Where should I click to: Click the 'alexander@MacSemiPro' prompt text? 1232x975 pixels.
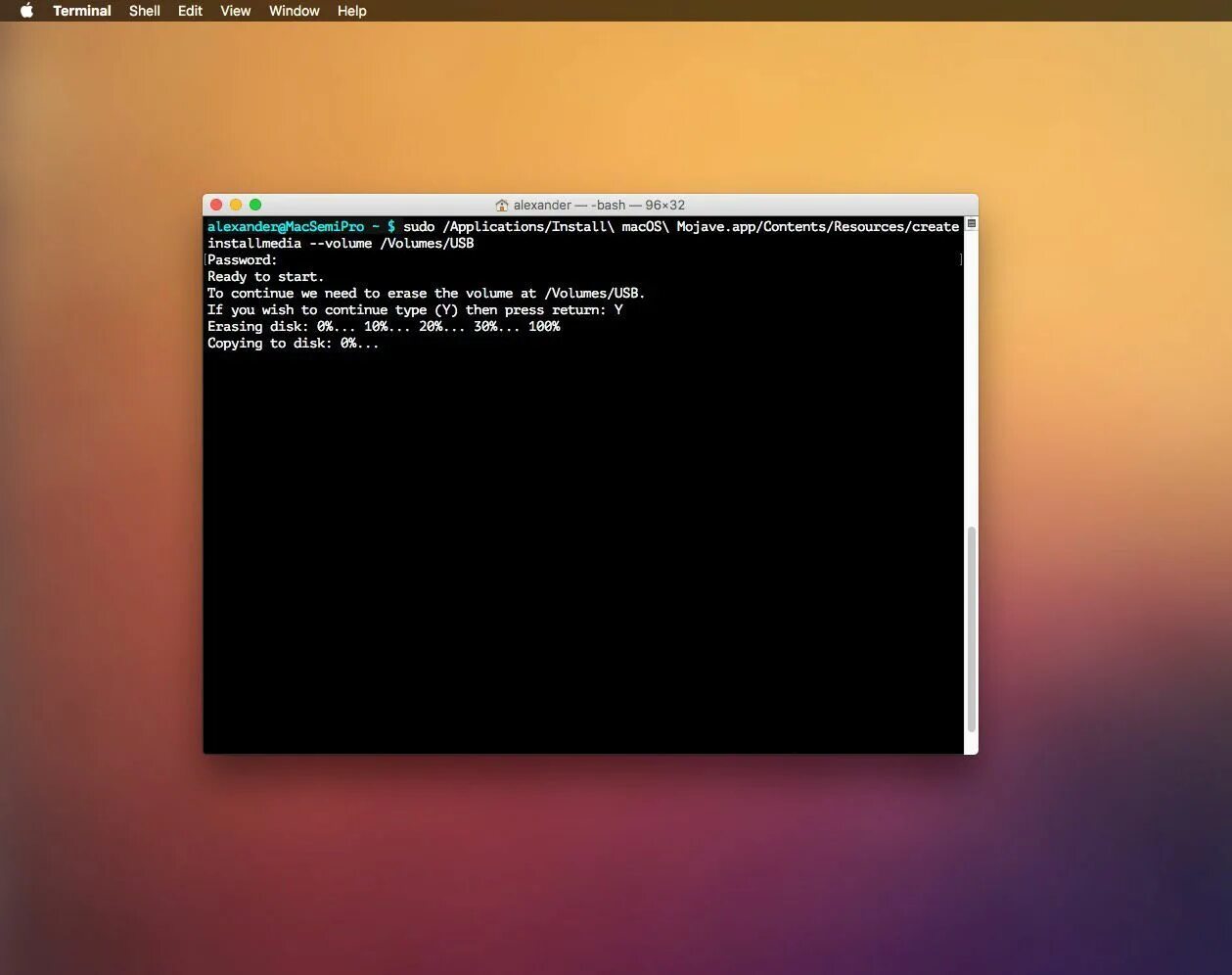pyautogui.click(x=286, y=227)
